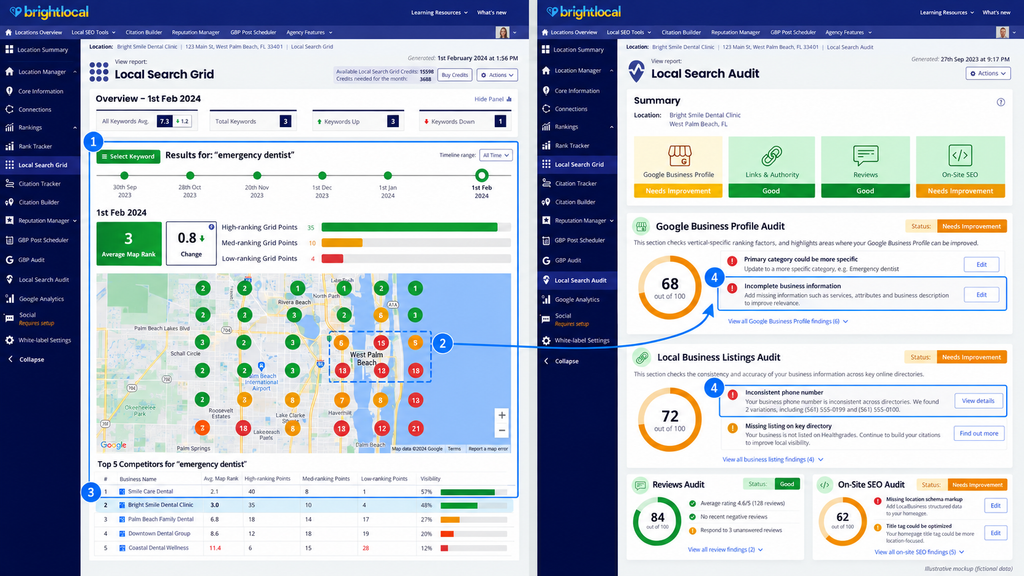This screenshot has height=576, width=1024.
Task: Click Social chat icon in left window sidebar
Action: pyautogui.click(x=9, y=319)
